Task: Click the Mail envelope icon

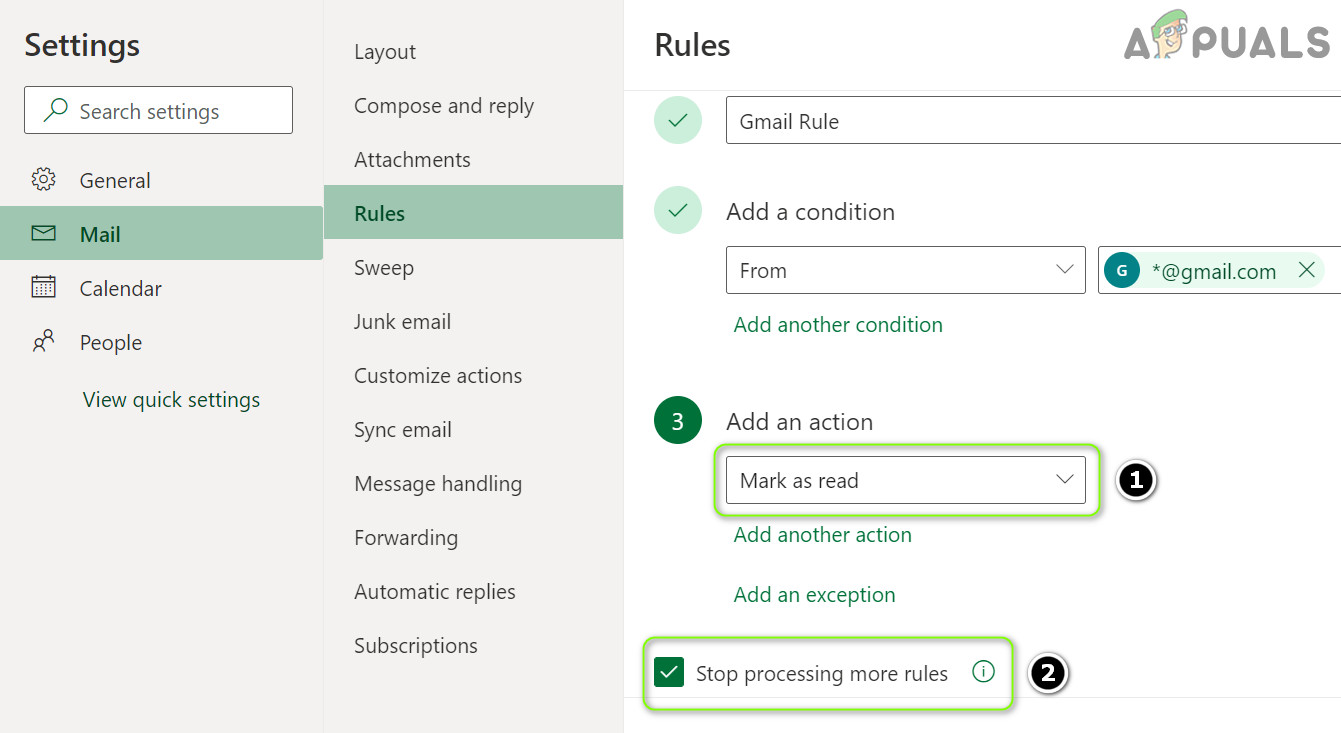Action: click(x=43, y=234)
